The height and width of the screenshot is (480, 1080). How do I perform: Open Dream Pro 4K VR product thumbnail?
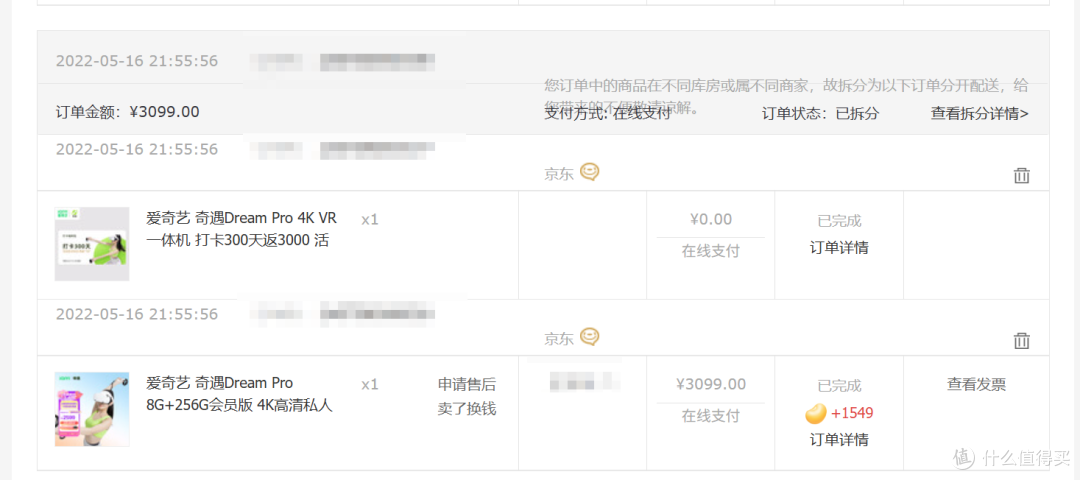tap(92, 244)
